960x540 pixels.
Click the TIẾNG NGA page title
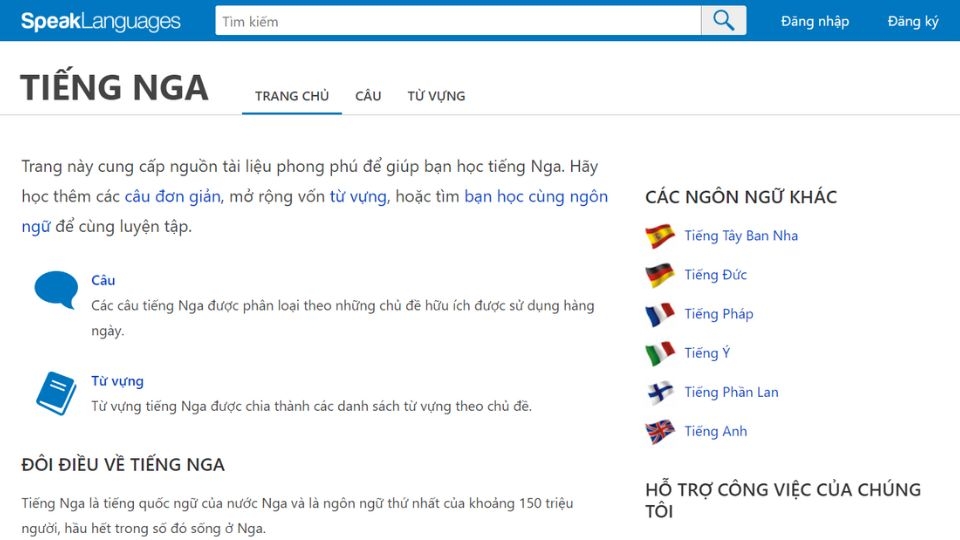pyautogui.click(x=114, y=86)
